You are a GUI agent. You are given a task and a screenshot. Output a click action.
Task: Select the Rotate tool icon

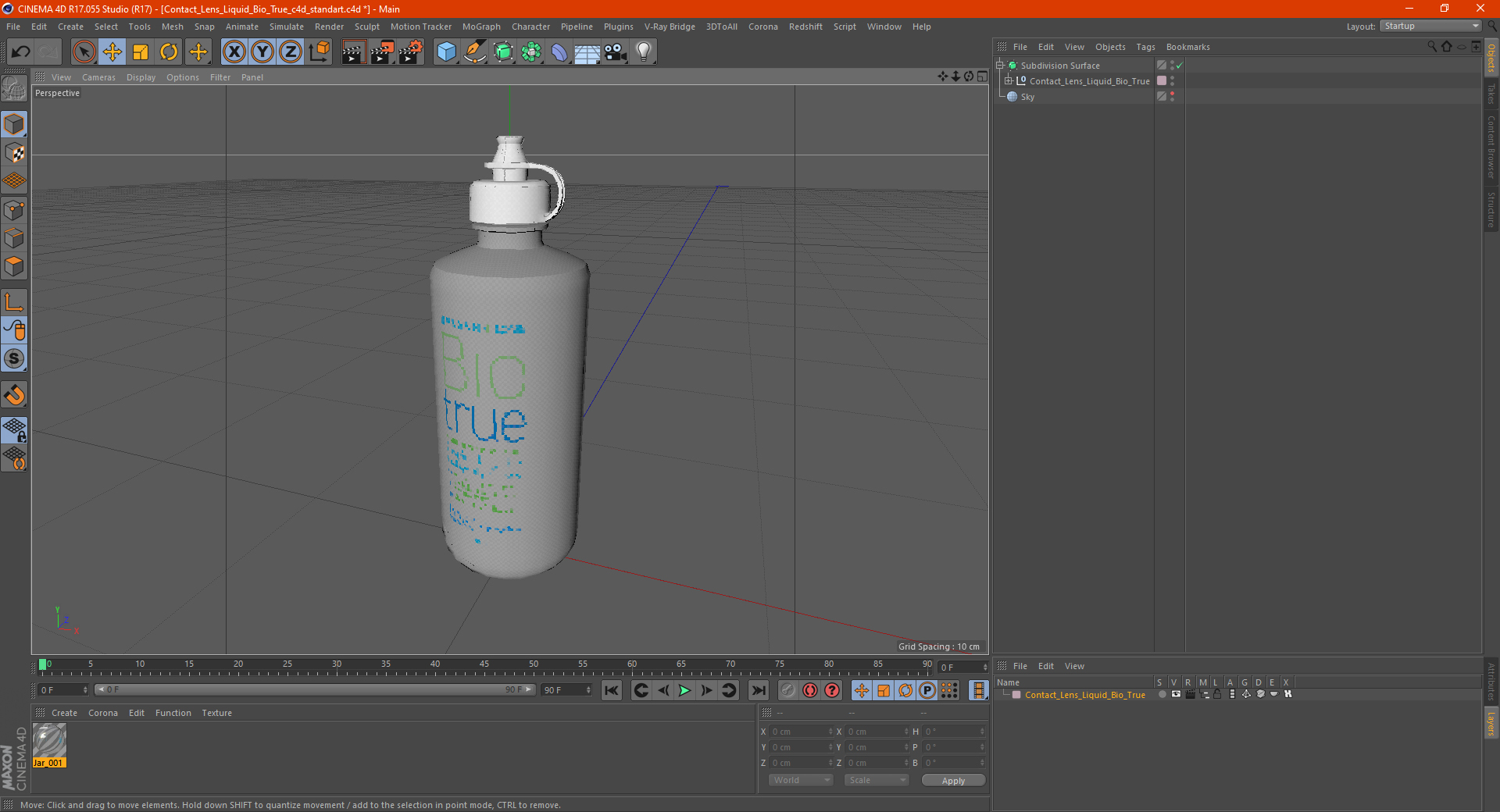tap(169, 52)
